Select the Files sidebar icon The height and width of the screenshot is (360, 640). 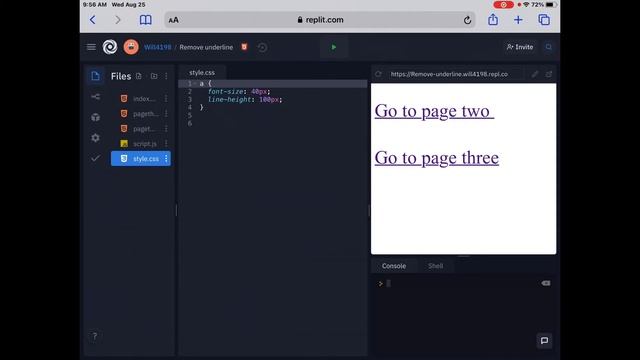tap(96, 76)
